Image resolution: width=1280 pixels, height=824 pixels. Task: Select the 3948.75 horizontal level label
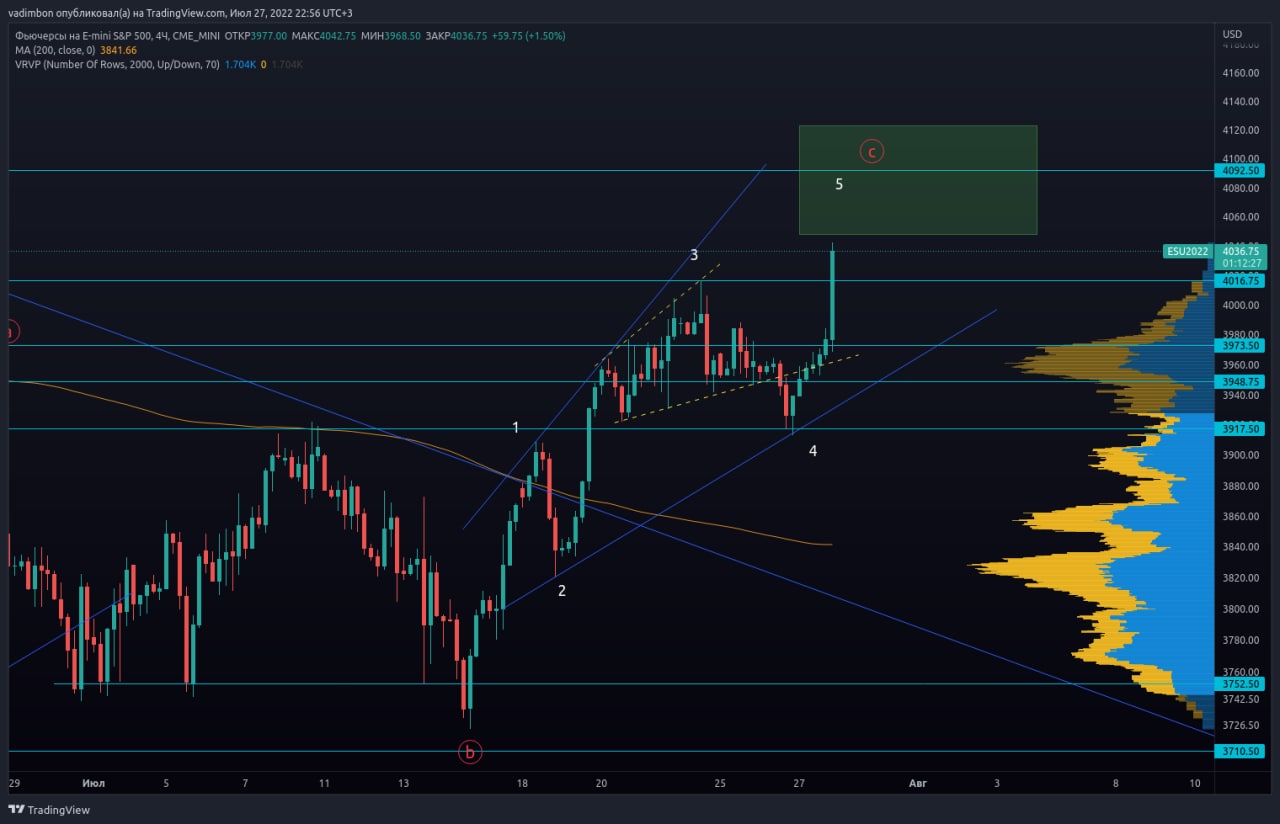tap(1241, 382)
